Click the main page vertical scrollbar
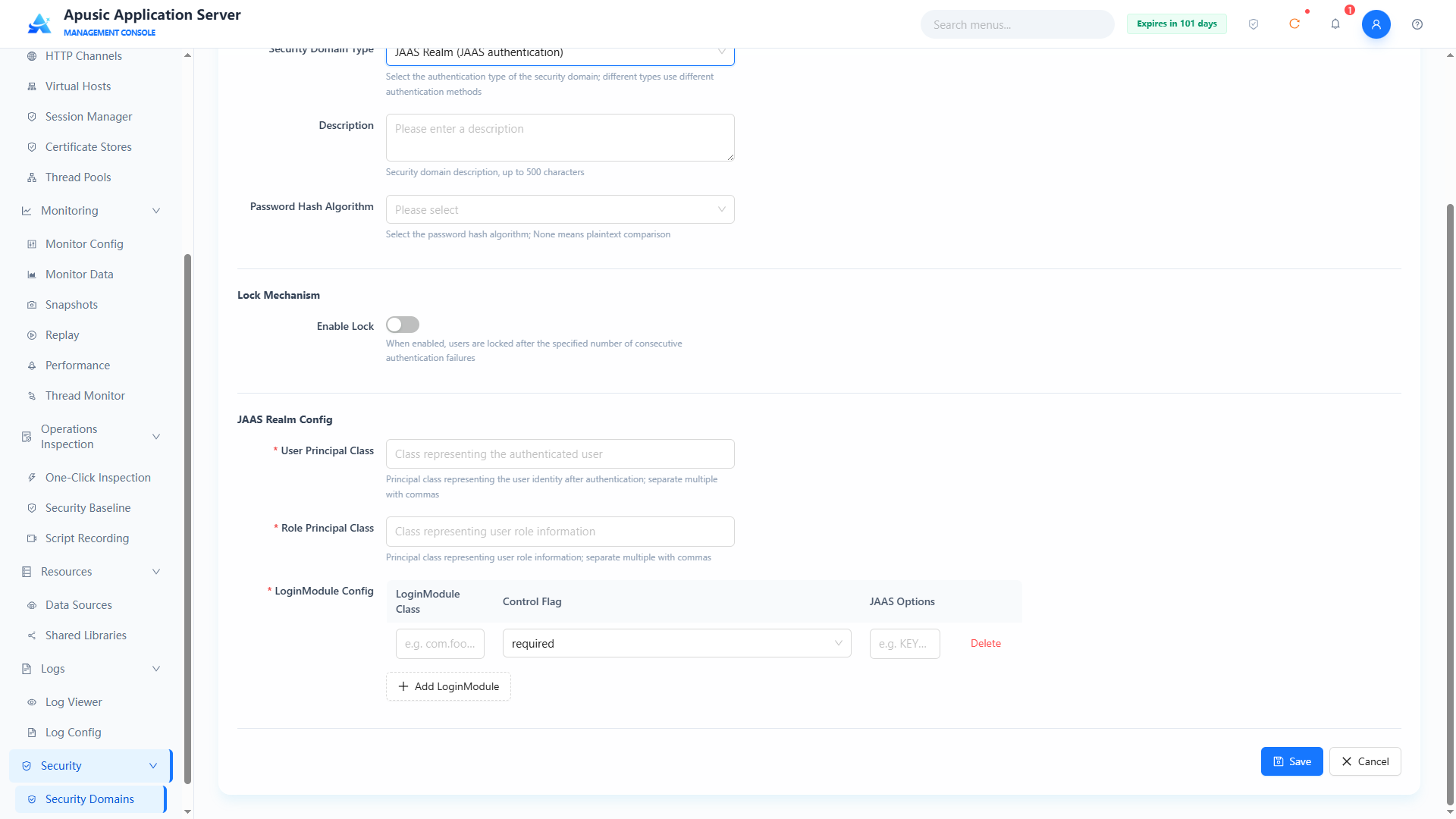1456x819 pixels. pos(1450,504)
